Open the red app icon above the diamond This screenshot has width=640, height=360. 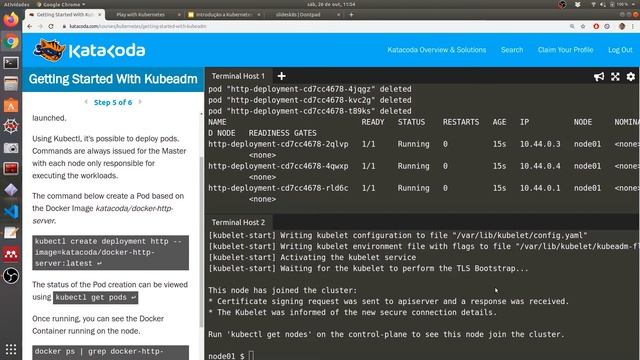11,169
